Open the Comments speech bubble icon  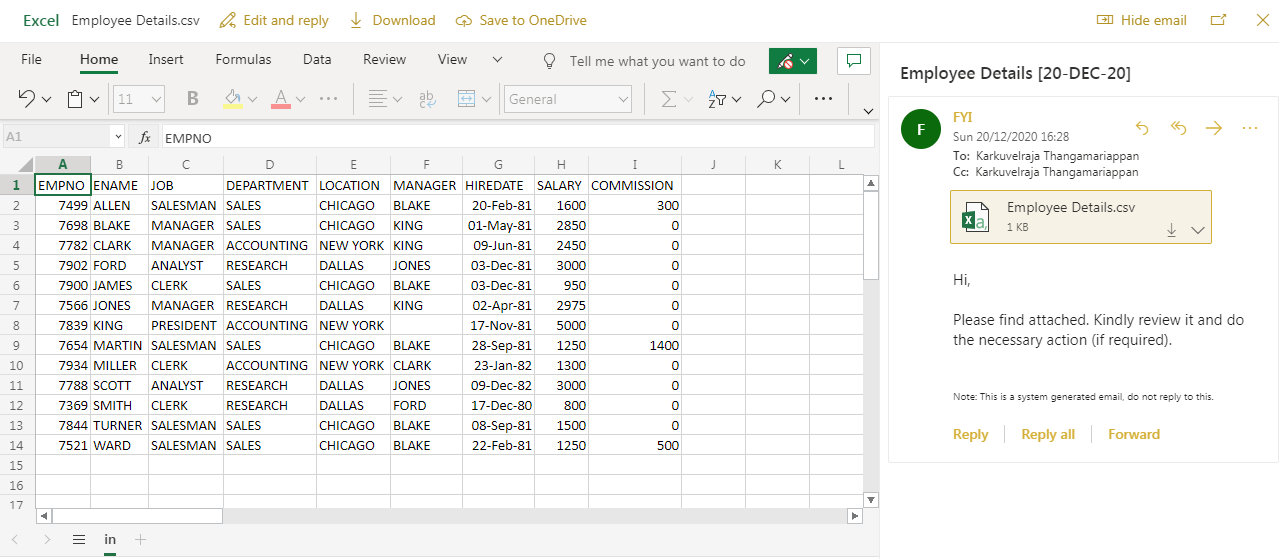click(854, 61)
